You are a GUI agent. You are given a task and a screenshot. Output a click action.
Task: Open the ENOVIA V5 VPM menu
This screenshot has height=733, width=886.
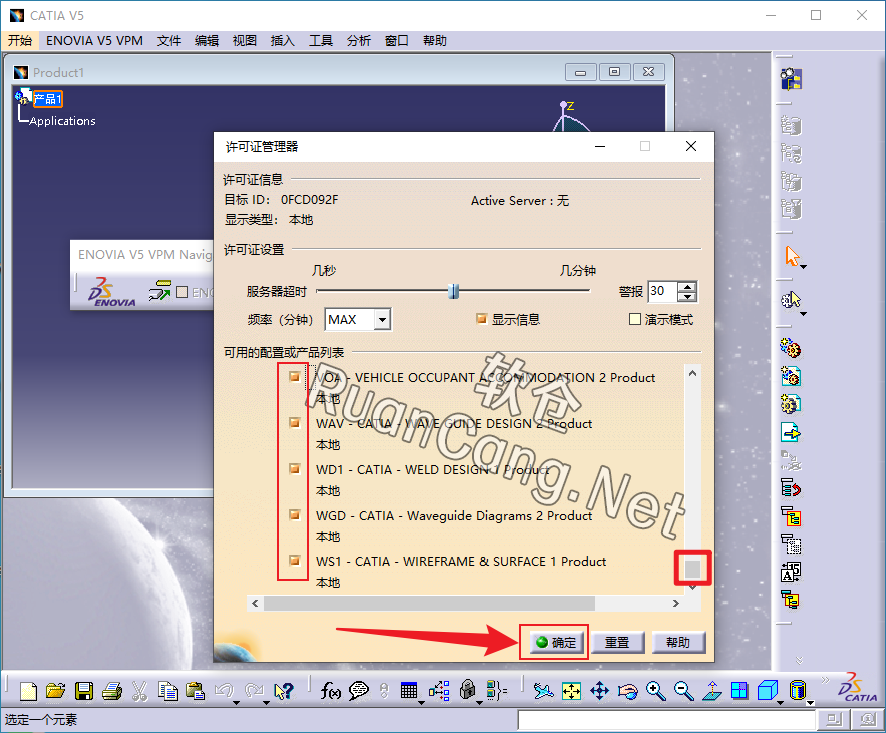coord(94,41)
